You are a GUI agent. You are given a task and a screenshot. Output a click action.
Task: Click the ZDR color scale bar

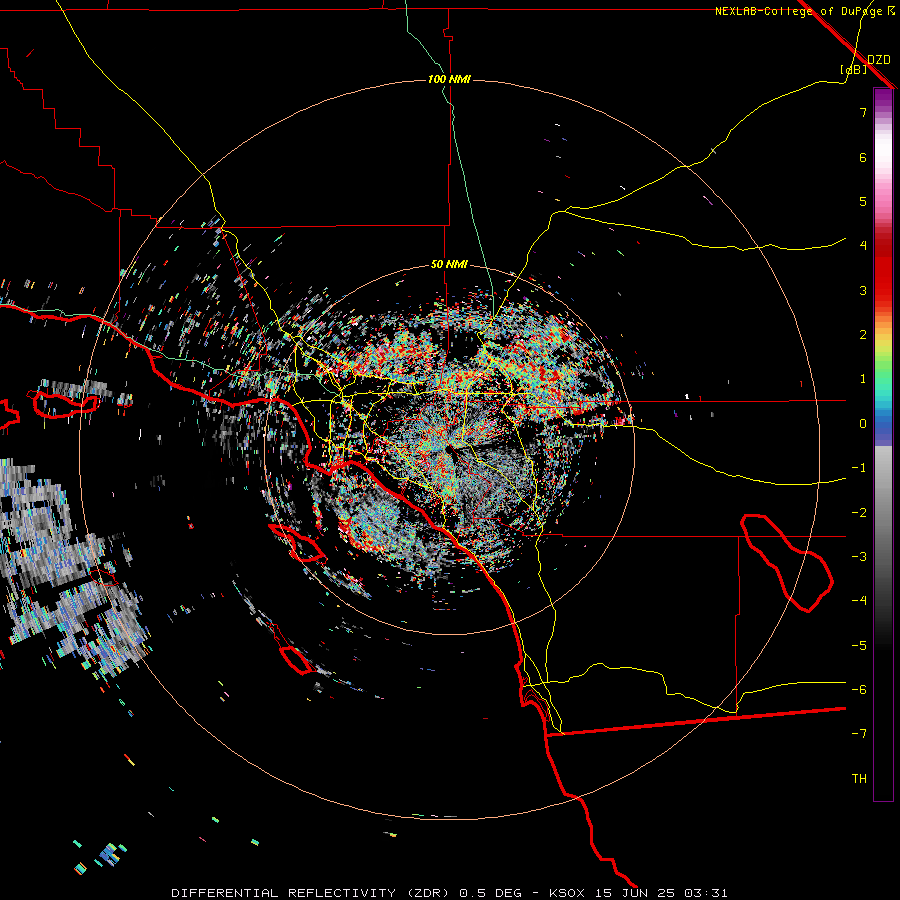[883, 444]
